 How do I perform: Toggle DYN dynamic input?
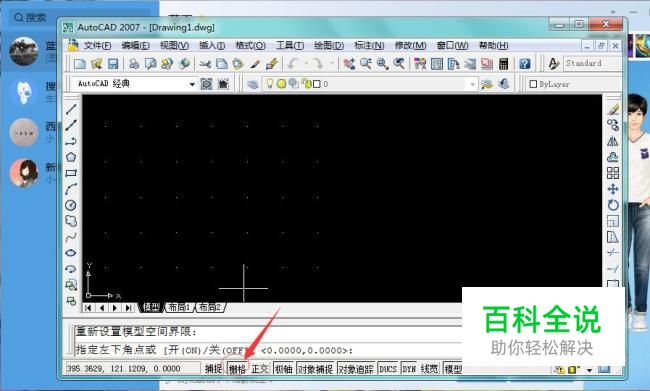[x=409, y=369]
